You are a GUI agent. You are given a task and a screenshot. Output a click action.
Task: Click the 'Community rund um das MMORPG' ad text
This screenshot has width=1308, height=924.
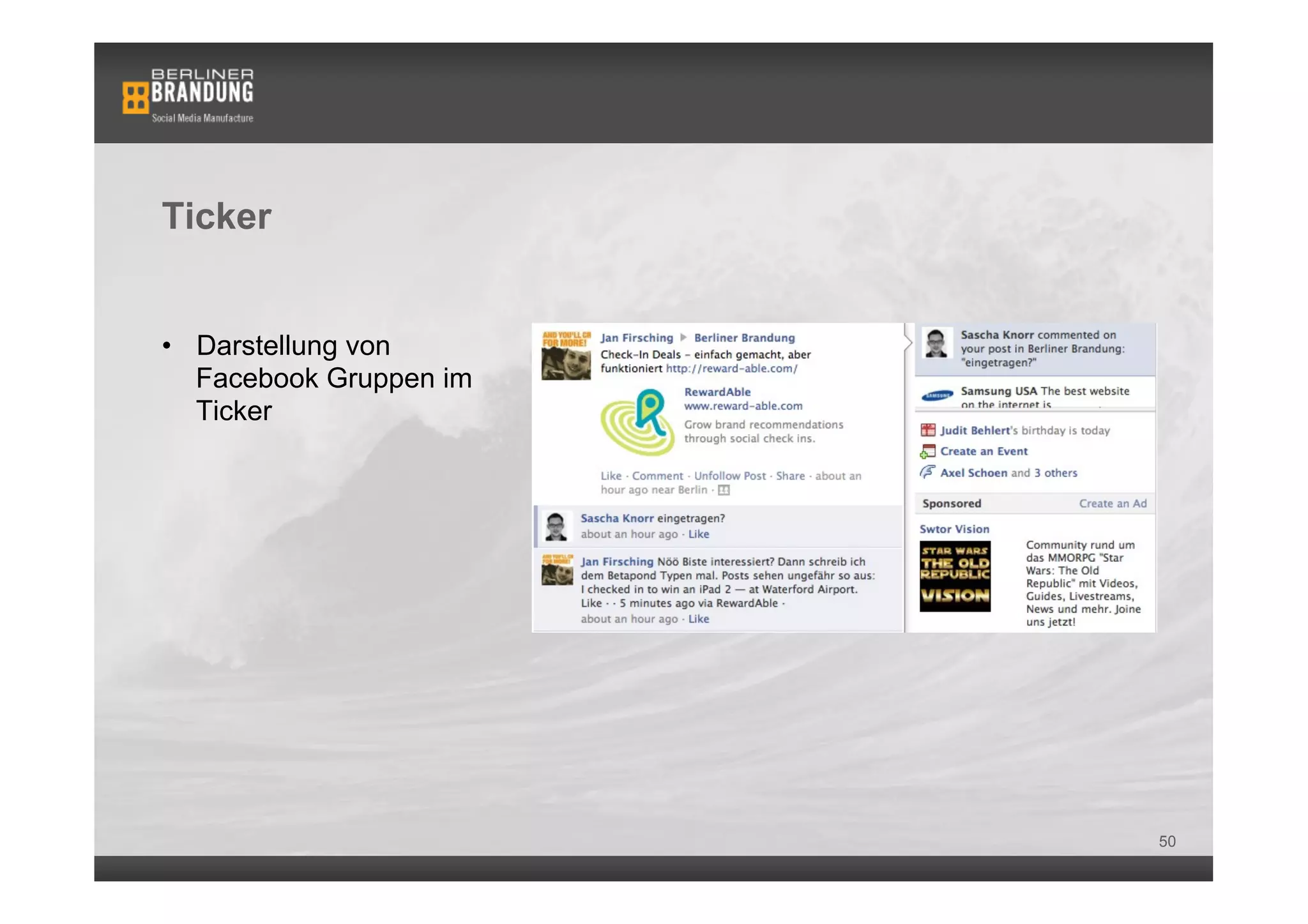click(x=1083, y=583)
